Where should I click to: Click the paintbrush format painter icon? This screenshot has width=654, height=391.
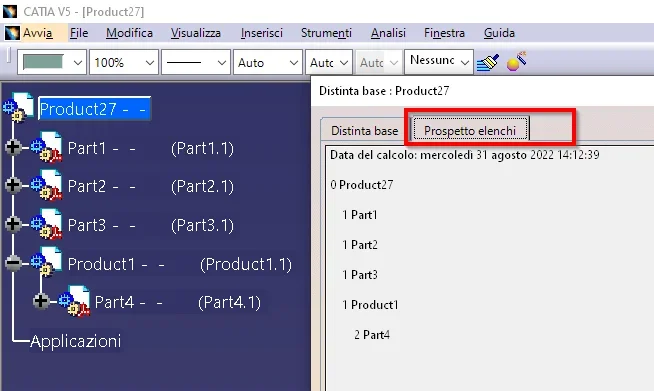click(488, 63)
